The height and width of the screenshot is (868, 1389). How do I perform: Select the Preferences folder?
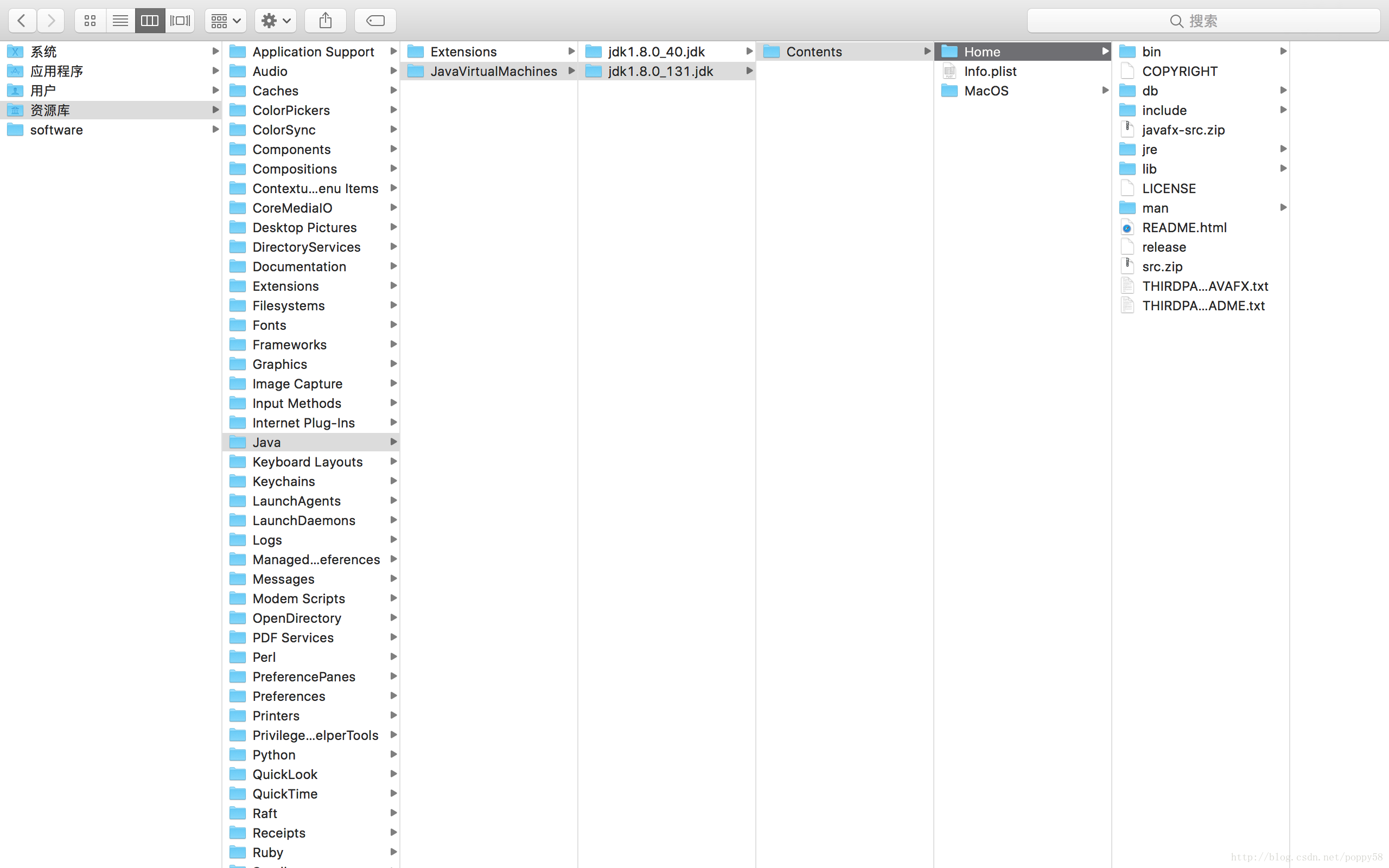tap(311, 696)
